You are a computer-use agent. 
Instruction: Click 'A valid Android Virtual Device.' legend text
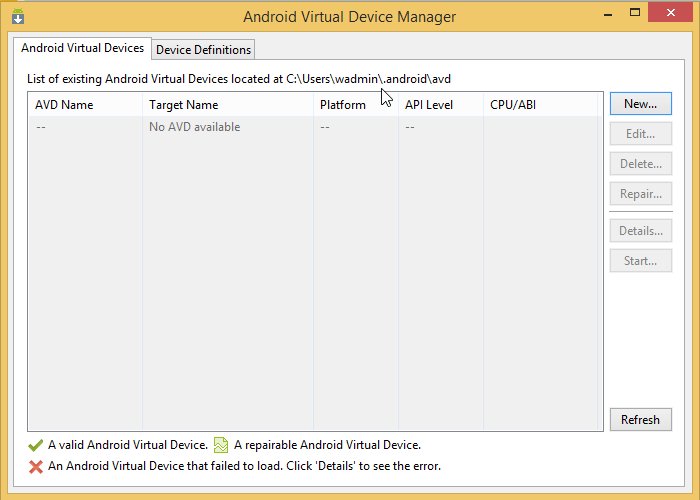(x=128, y=445)
